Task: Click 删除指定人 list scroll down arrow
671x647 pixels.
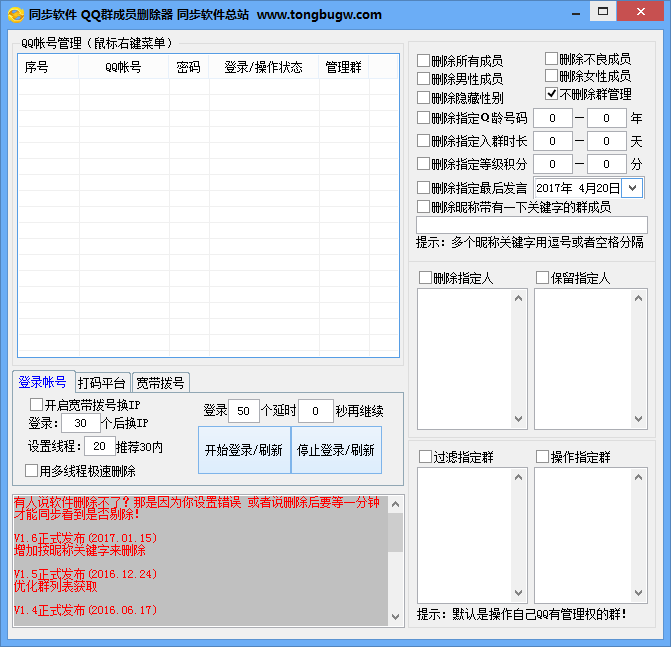Action: coord(519,418)
